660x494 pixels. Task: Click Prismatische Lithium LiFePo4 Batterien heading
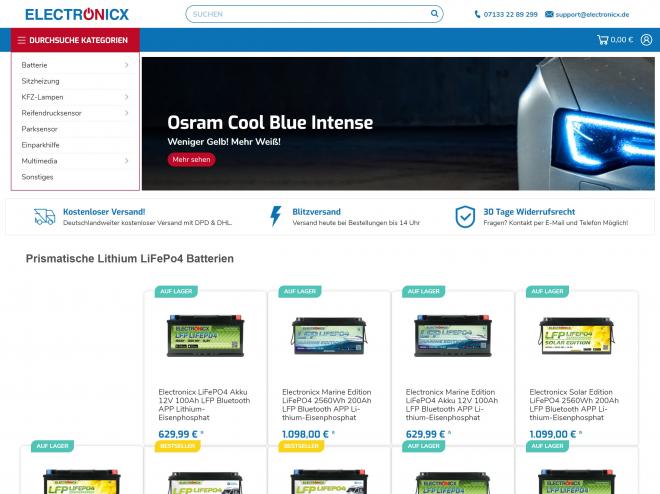(x=130, y=258)
